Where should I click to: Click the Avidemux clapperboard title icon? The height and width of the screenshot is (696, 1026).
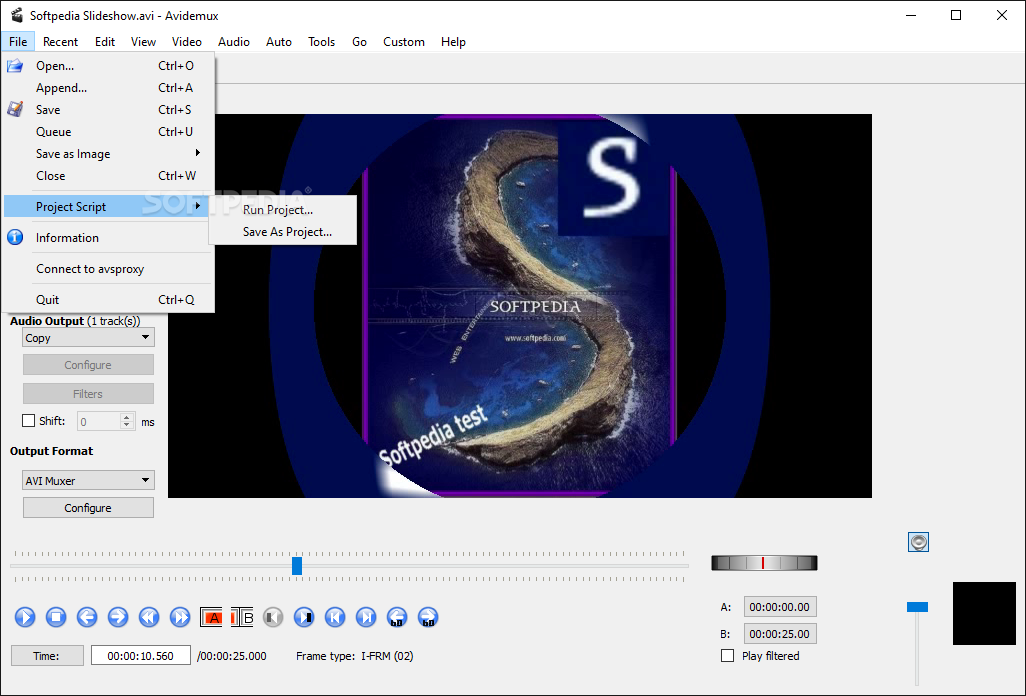pyautogui.click(x=16, y=15)
